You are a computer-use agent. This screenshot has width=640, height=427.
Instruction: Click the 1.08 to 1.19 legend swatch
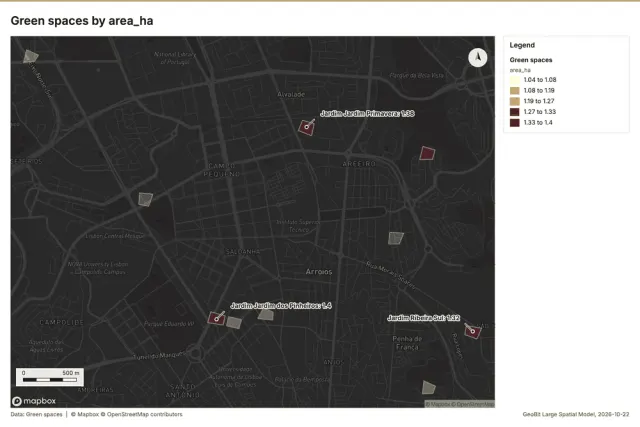click(515, 91)
